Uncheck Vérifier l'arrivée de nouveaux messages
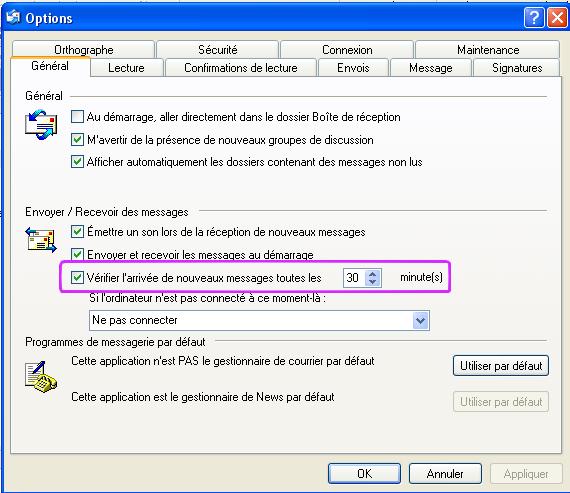Viewport: 570px width, 493px height. [x=77, y=278]
